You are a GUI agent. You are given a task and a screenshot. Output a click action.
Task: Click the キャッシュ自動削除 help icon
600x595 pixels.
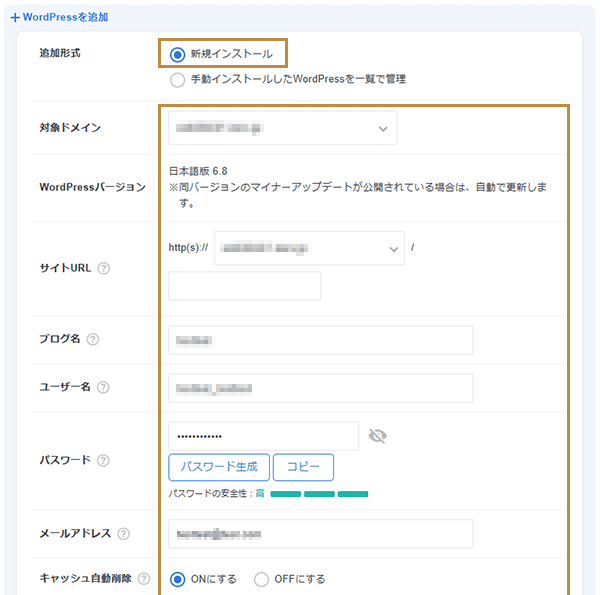[x=144, y=579]
